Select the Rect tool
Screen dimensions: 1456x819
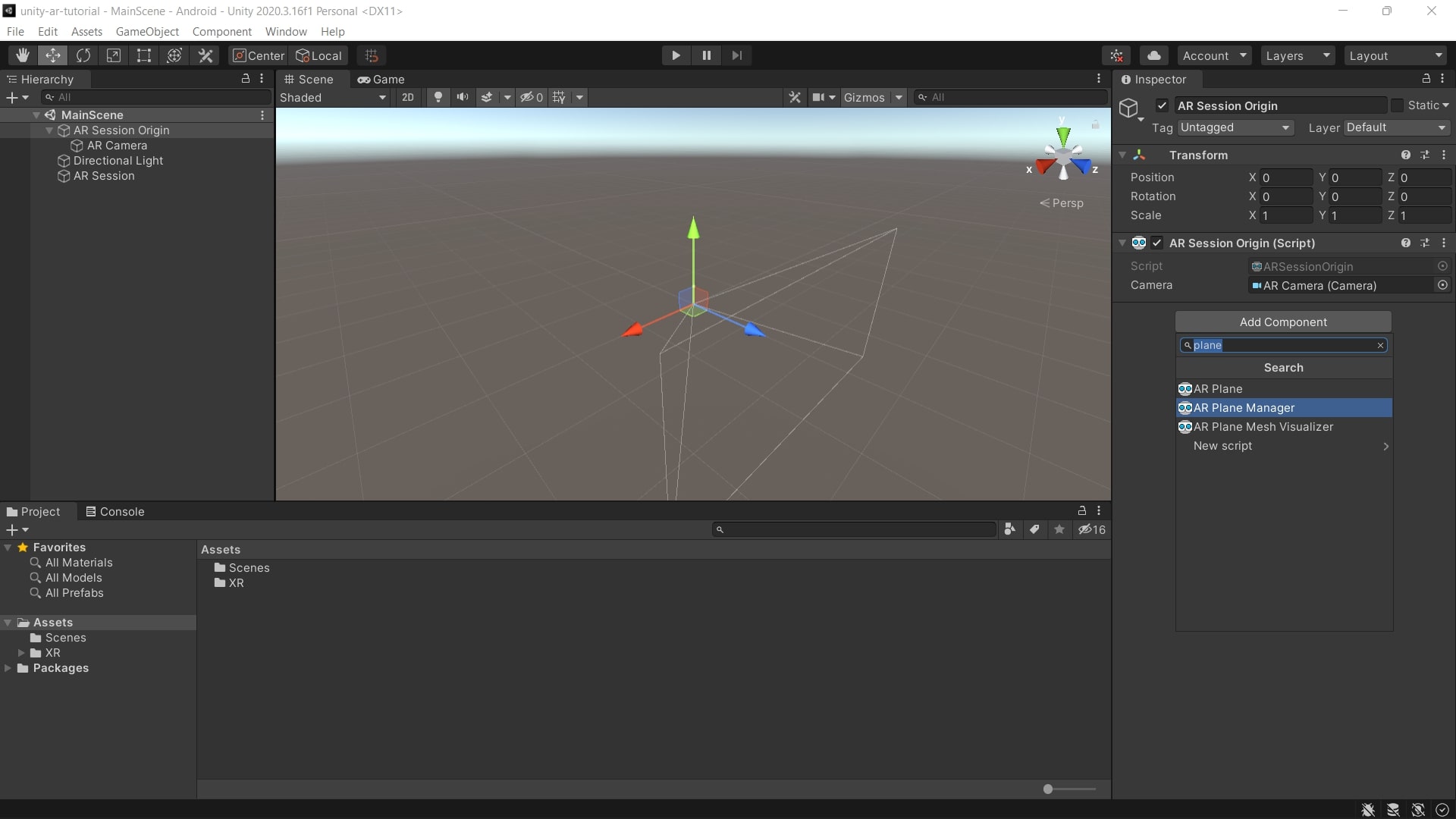pos(144,55)
